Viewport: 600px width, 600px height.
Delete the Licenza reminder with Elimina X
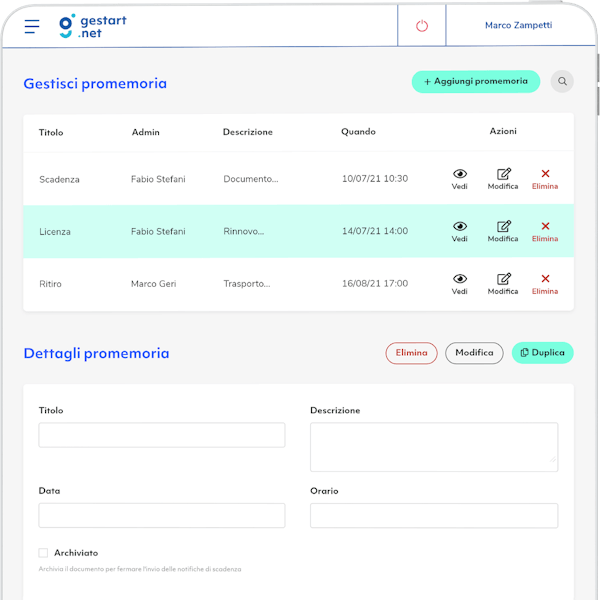545,232
